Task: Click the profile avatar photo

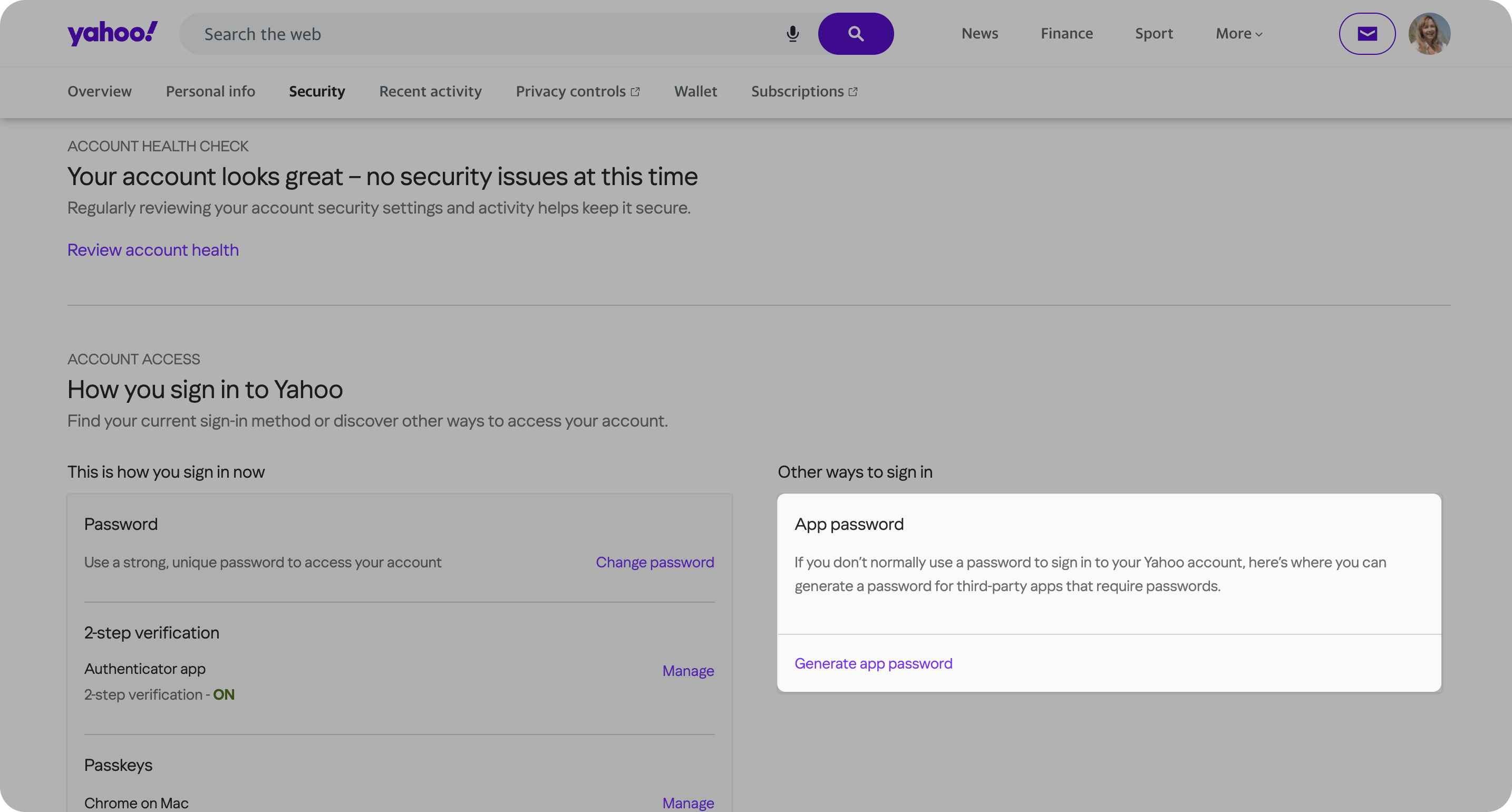Action: pos(1429,34)
